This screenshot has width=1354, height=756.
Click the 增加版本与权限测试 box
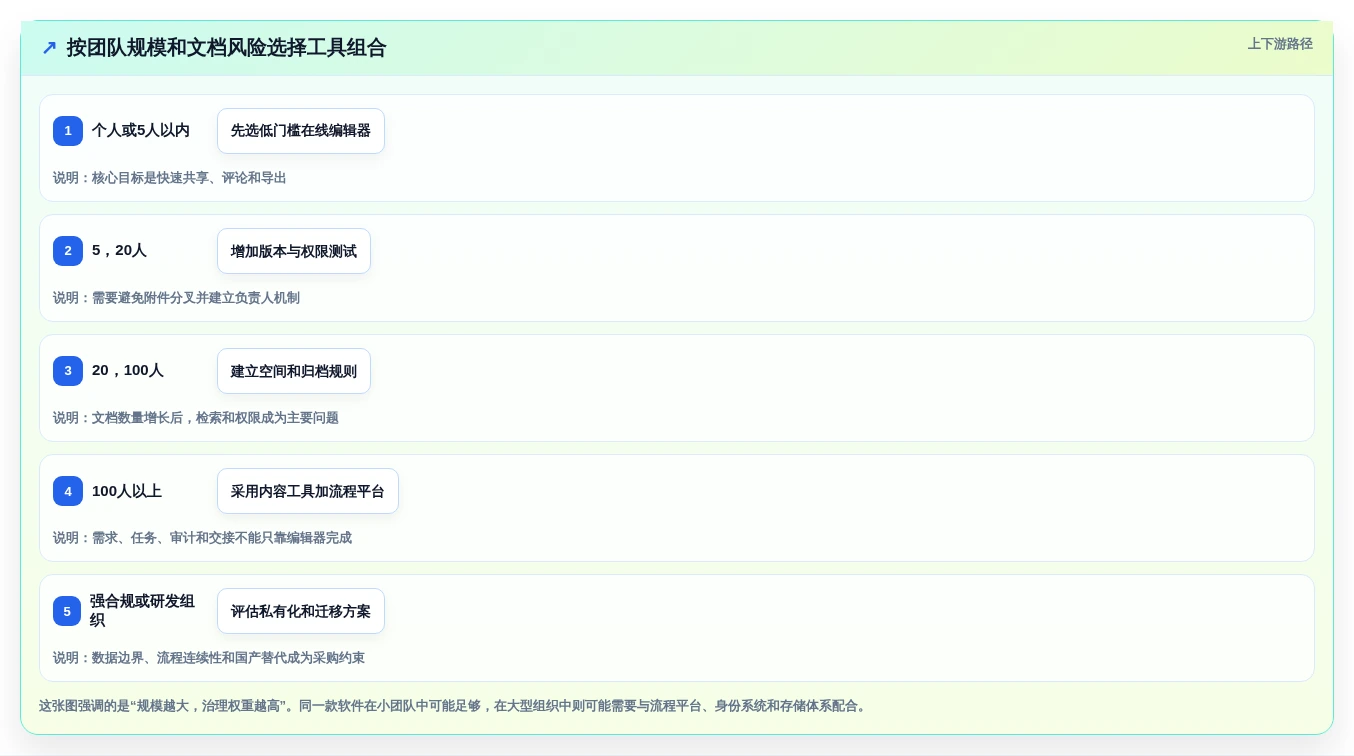pos(294,251)
